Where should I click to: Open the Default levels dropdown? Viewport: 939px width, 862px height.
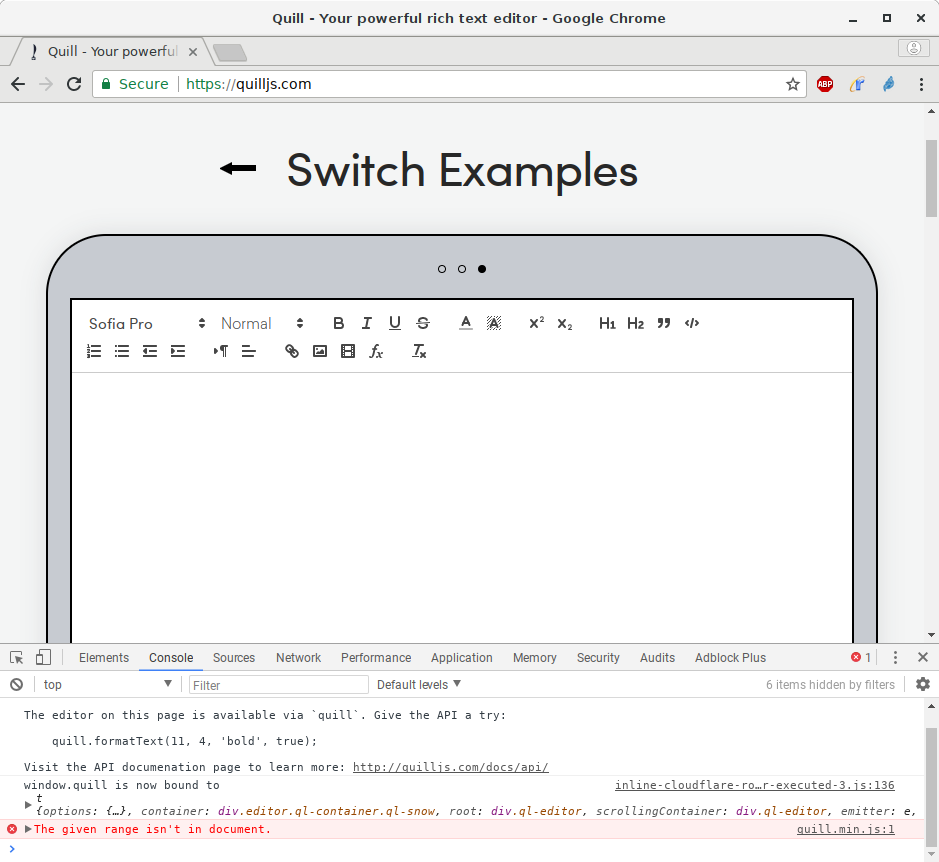coord(419,685)
